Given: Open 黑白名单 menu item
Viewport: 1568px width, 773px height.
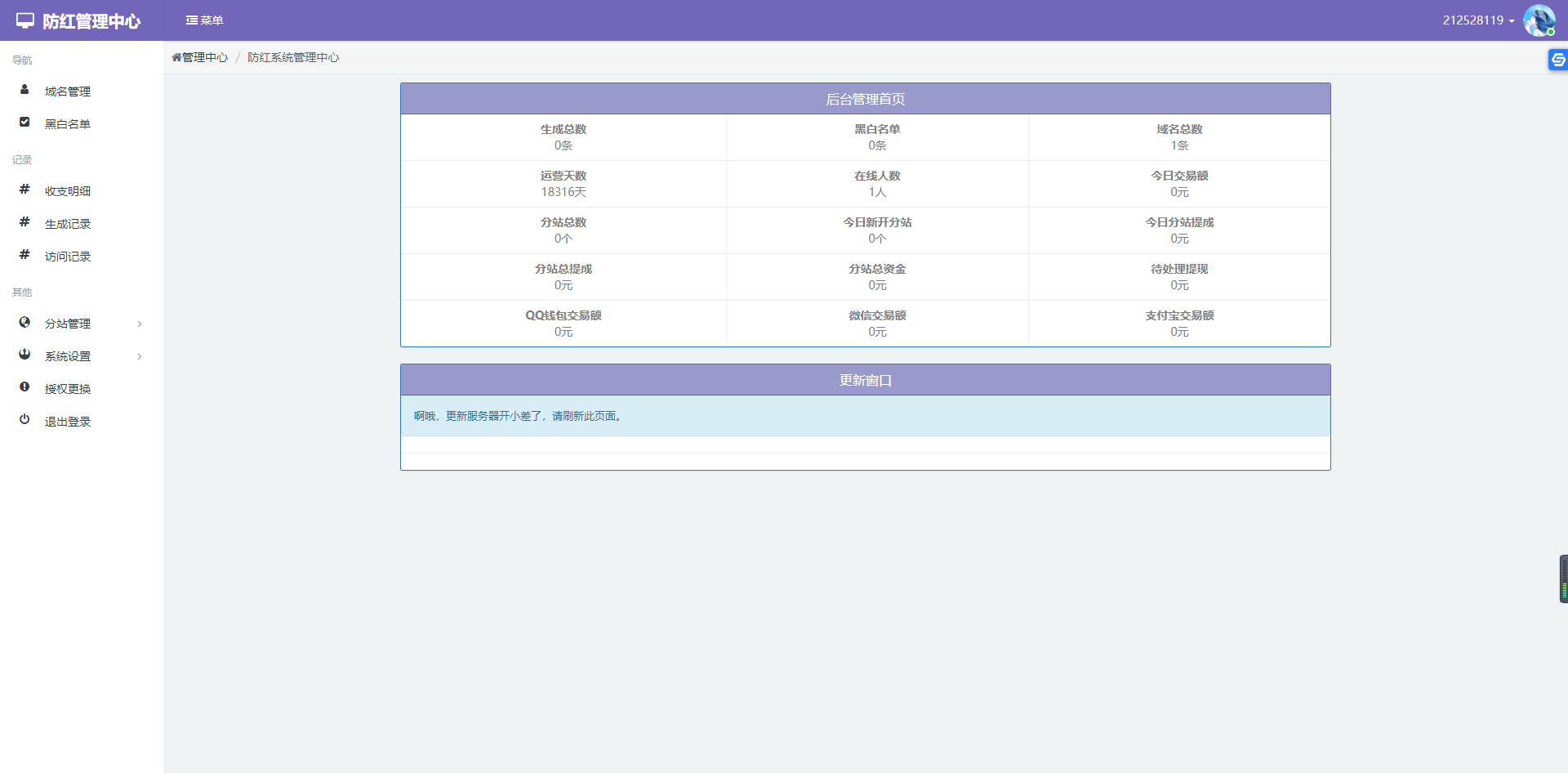Looking at the screenshot, I should click(68, 124).
